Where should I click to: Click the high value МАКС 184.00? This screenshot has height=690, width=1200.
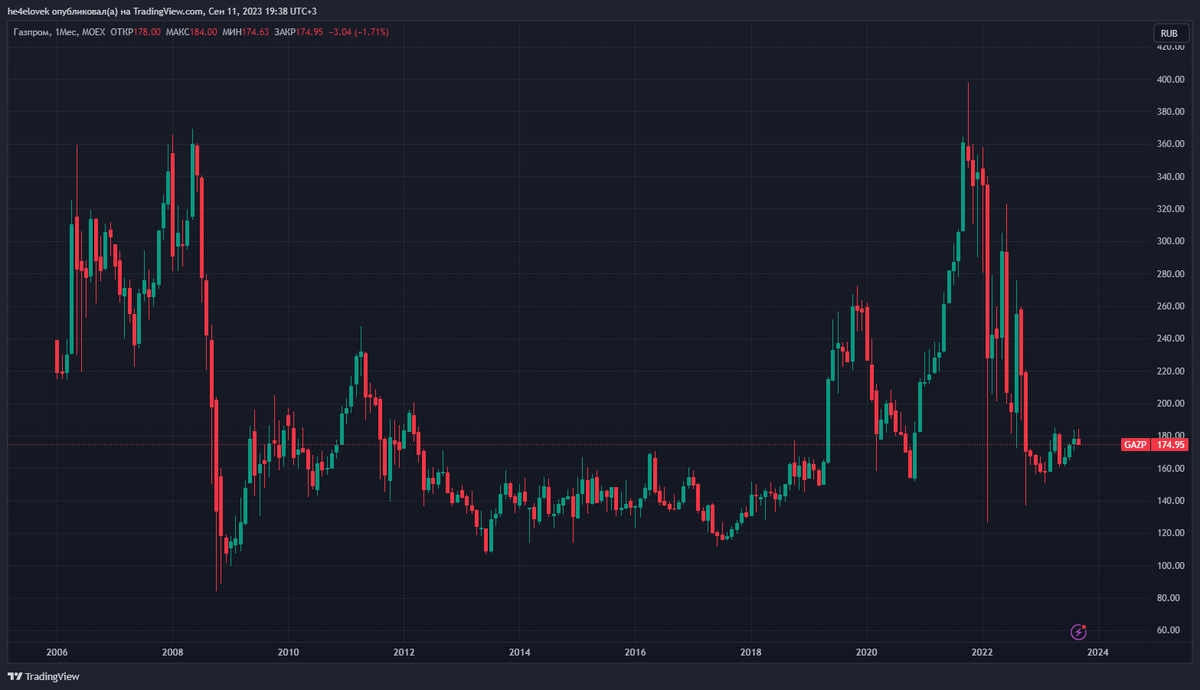click(x=193, y=33)
